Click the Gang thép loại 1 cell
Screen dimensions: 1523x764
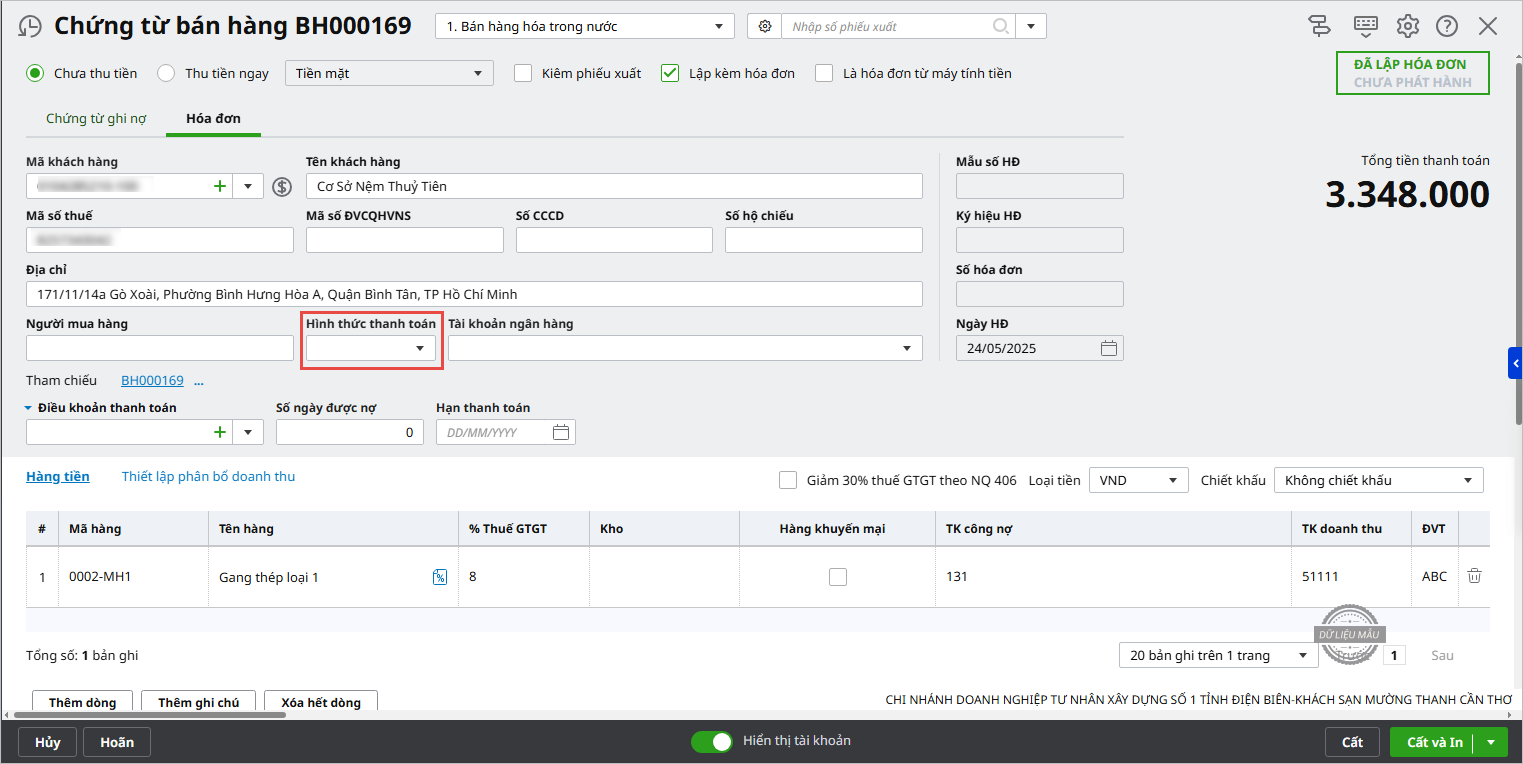334,577
